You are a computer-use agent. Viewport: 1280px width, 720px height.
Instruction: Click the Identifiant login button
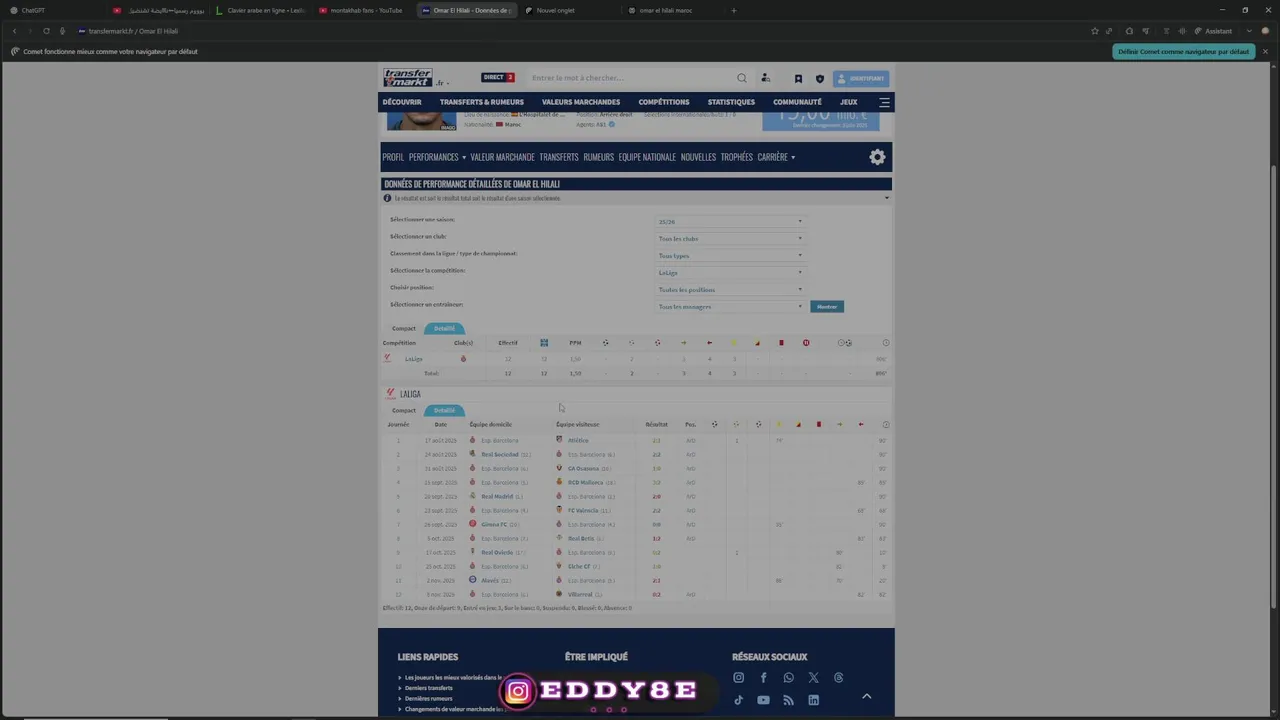click(861, 78)
